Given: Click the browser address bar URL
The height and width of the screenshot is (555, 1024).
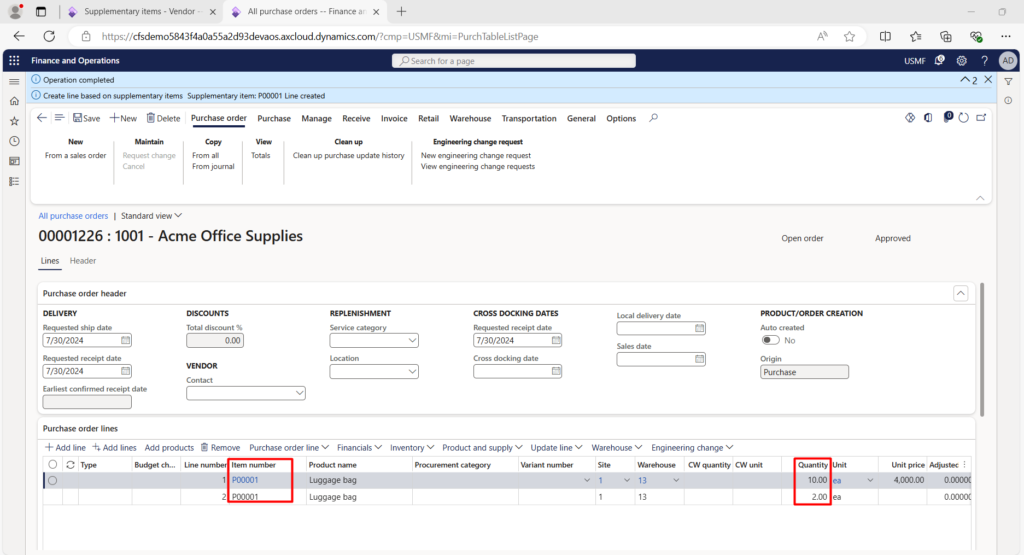Looking at the screenshot, I should coord(320,37).
